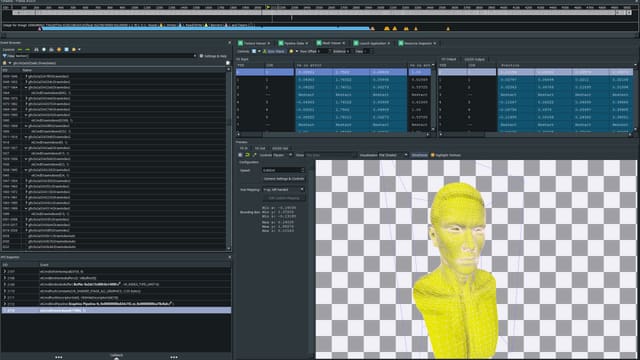640x360 pixels.
Task: Click the first camera icon in the Preview toolbar
Action: click(x=240, y=155)
